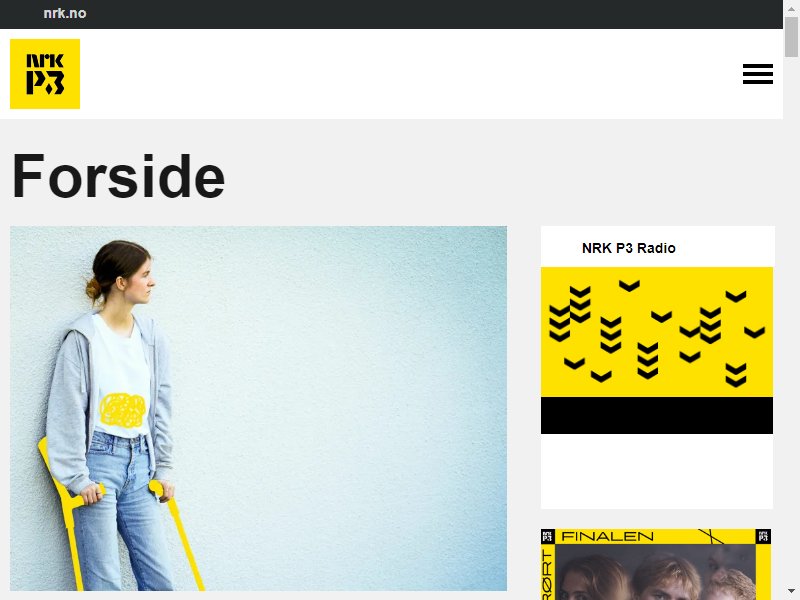
Task: Open the hamburger navigation menu
Action: tap(758, 74)
